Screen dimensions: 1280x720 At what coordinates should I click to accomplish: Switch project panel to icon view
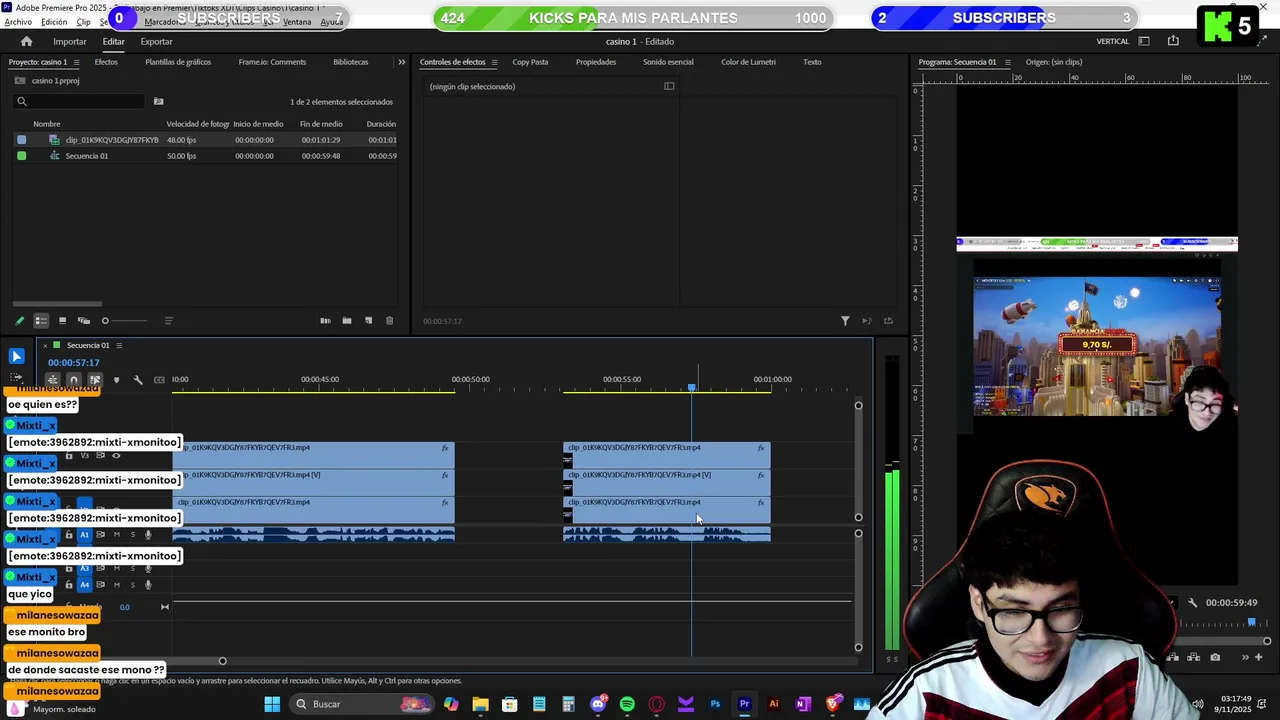62,321
